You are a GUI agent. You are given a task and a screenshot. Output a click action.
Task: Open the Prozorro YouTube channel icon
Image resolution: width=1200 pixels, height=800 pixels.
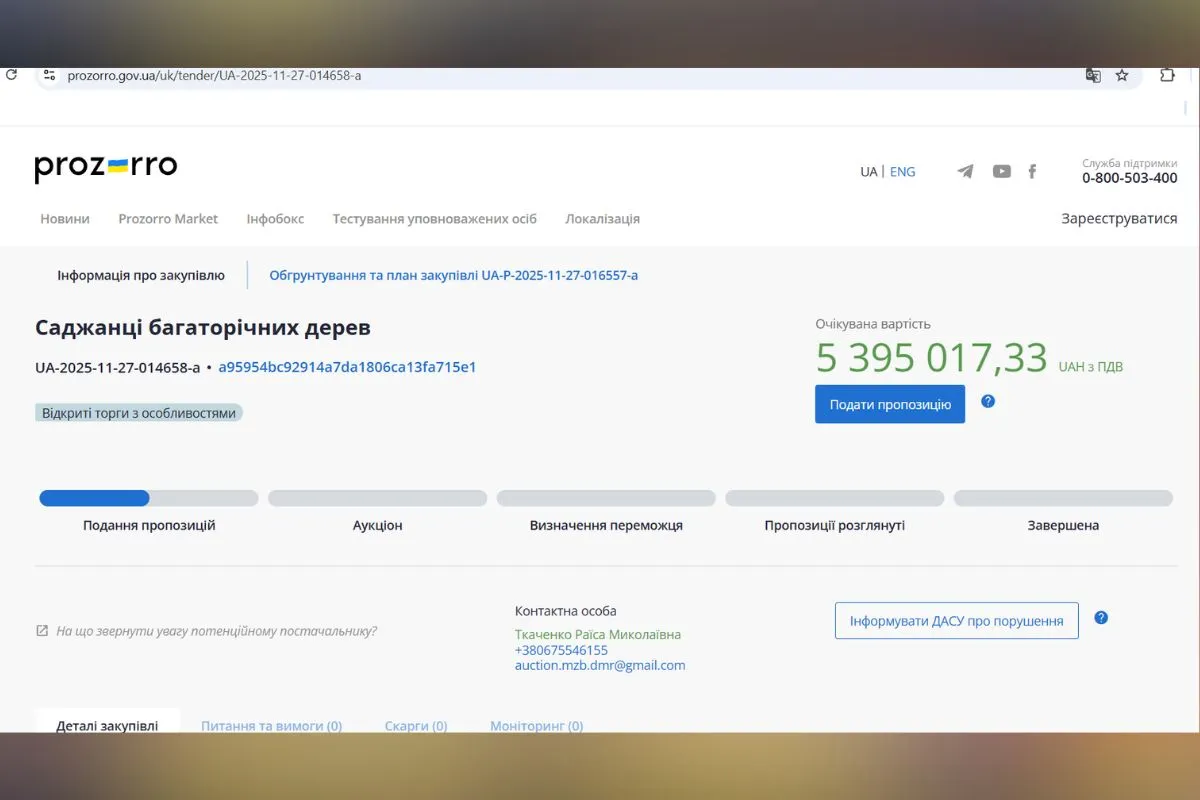click(1001, 171)
